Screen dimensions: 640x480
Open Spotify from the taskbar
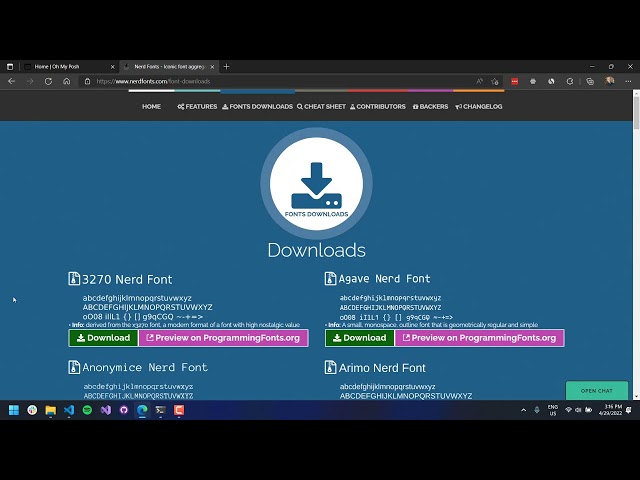87,410
